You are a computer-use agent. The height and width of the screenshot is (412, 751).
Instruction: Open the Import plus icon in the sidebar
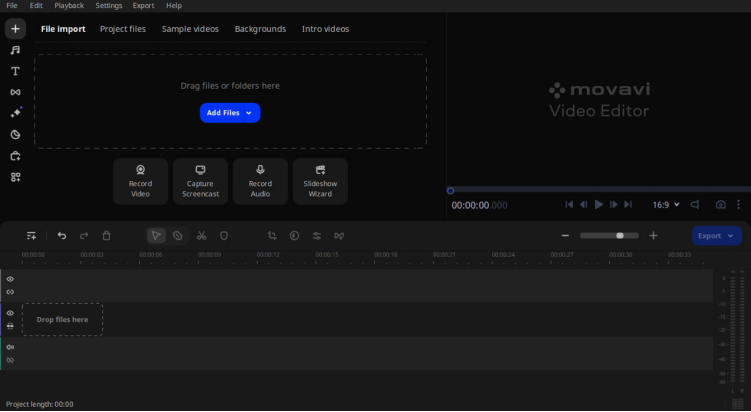click(x=15, y=29)
